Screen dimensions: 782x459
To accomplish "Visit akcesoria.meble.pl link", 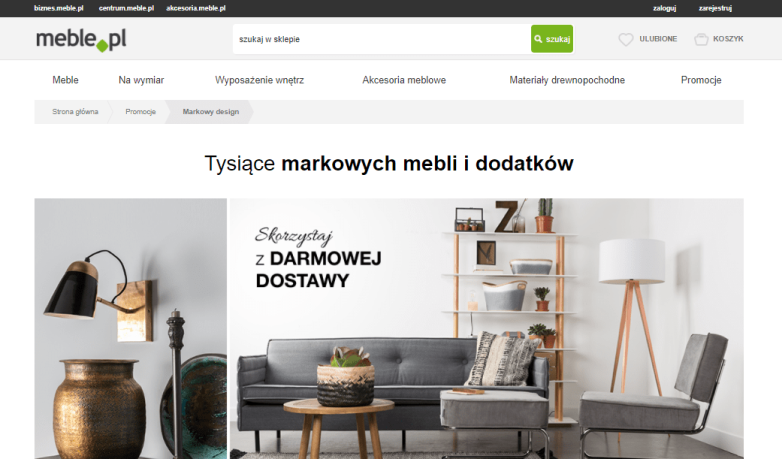I will pos(196,8).
